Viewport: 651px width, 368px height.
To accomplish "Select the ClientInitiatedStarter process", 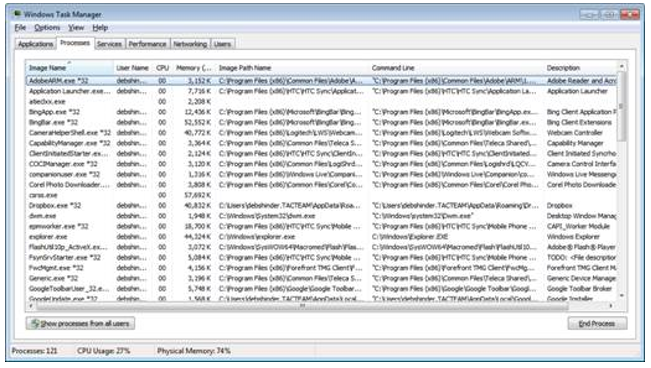I will 321,153.
